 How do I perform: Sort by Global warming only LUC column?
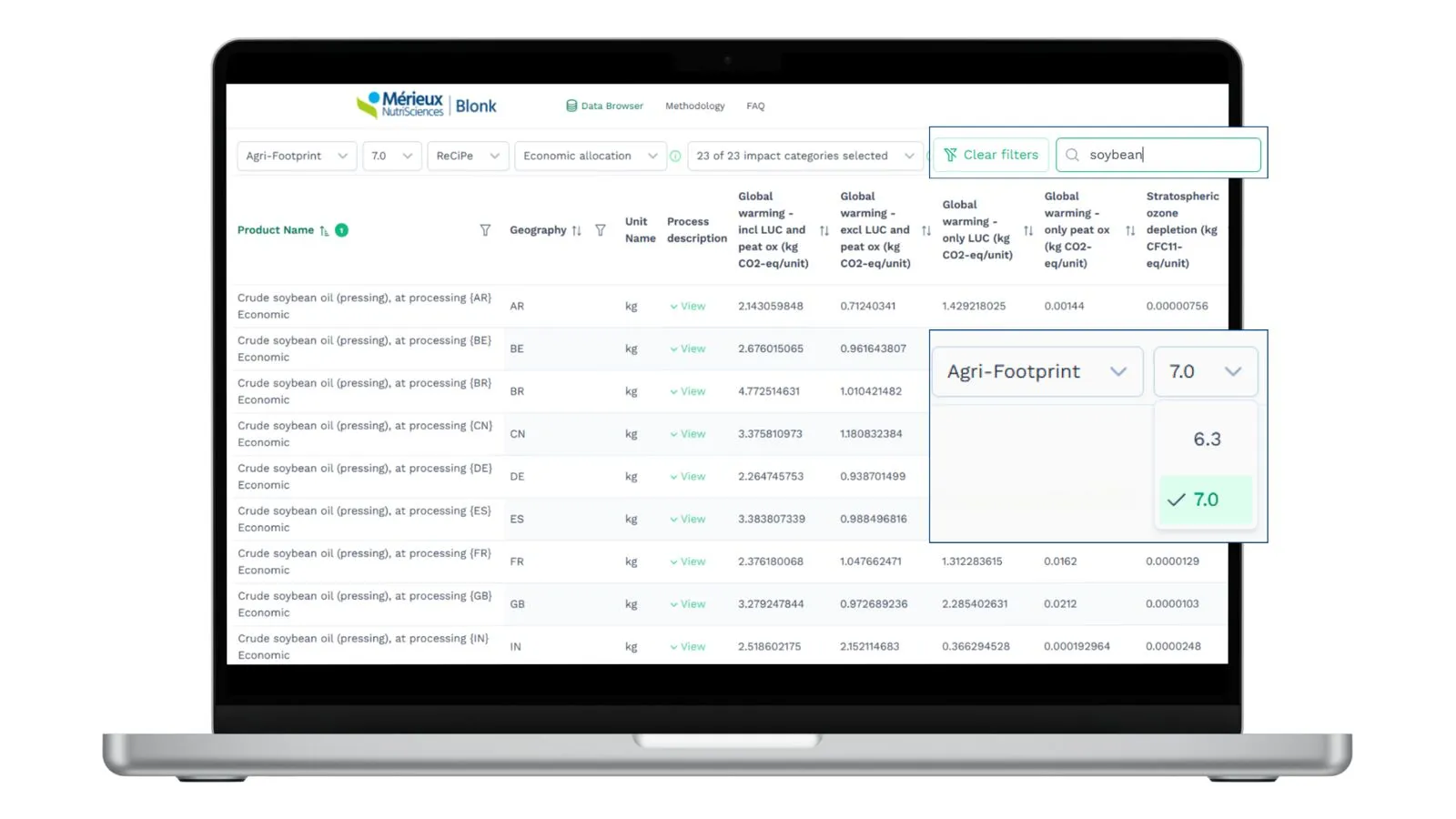1027,230
